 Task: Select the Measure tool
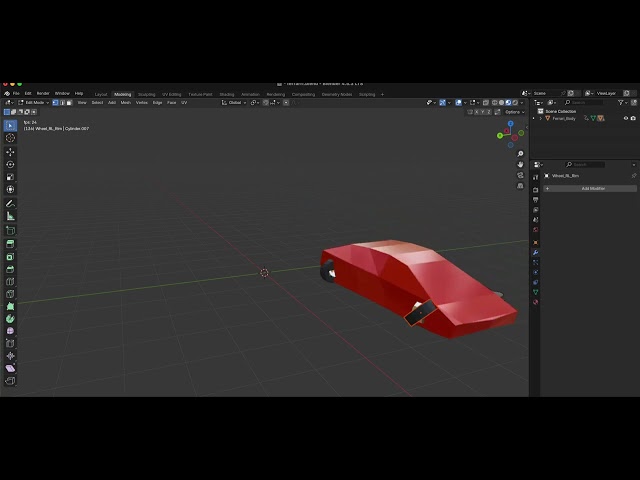(10, 216)
